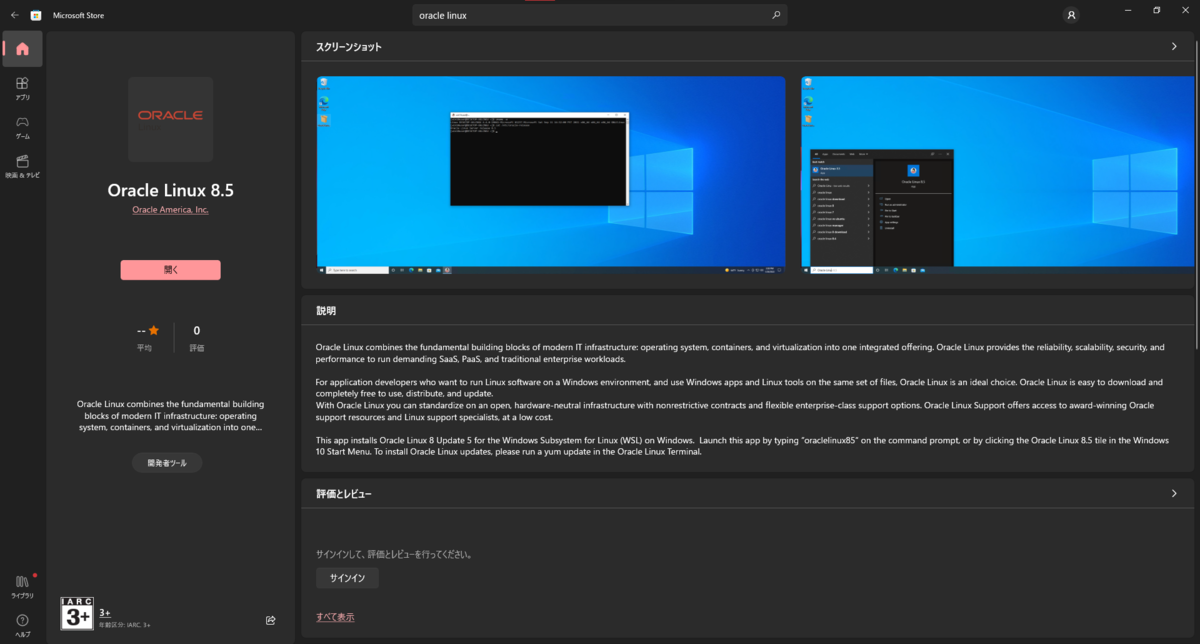The image size is (1200, 644).
Task: Click the サインイン button
Action: pos(347,578)
